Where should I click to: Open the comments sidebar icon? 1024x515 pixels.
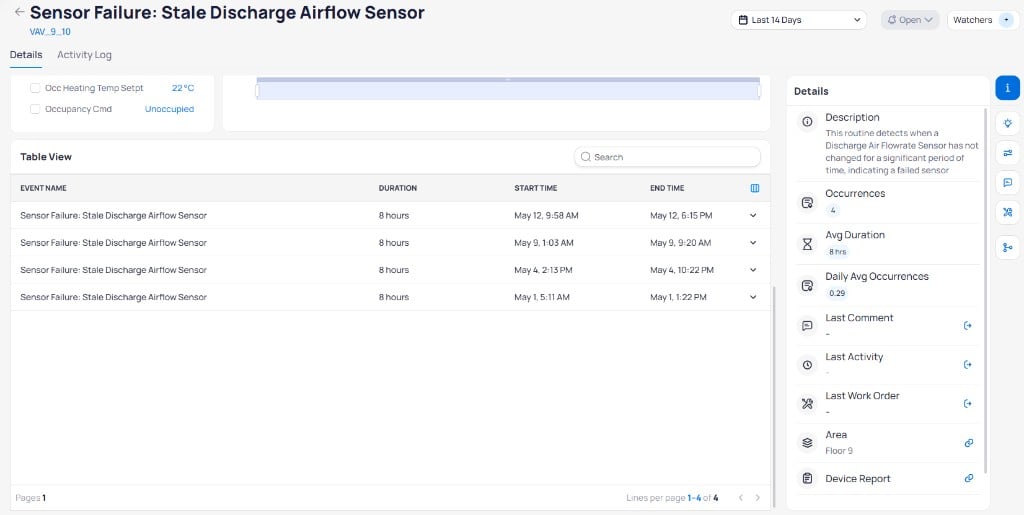pyautogui.click(x=1007, y=183)
